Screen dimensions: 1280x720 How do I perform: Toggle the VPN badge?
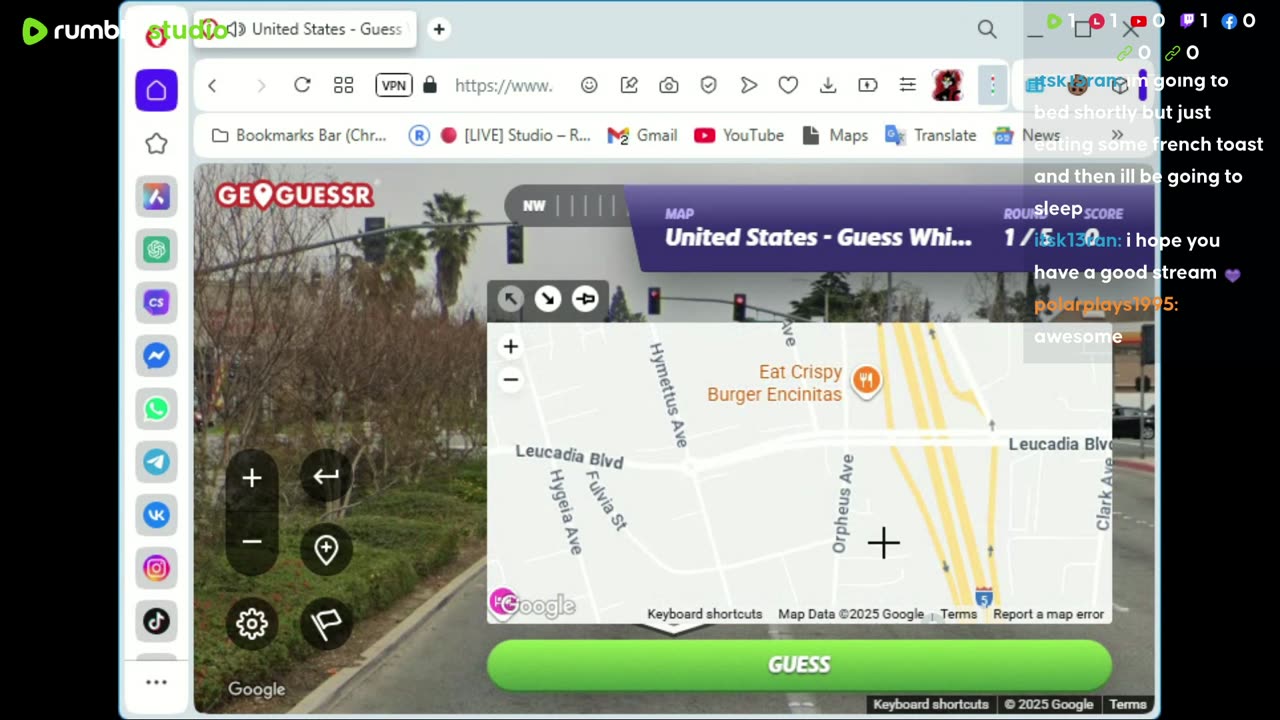[x=394, y=86]
